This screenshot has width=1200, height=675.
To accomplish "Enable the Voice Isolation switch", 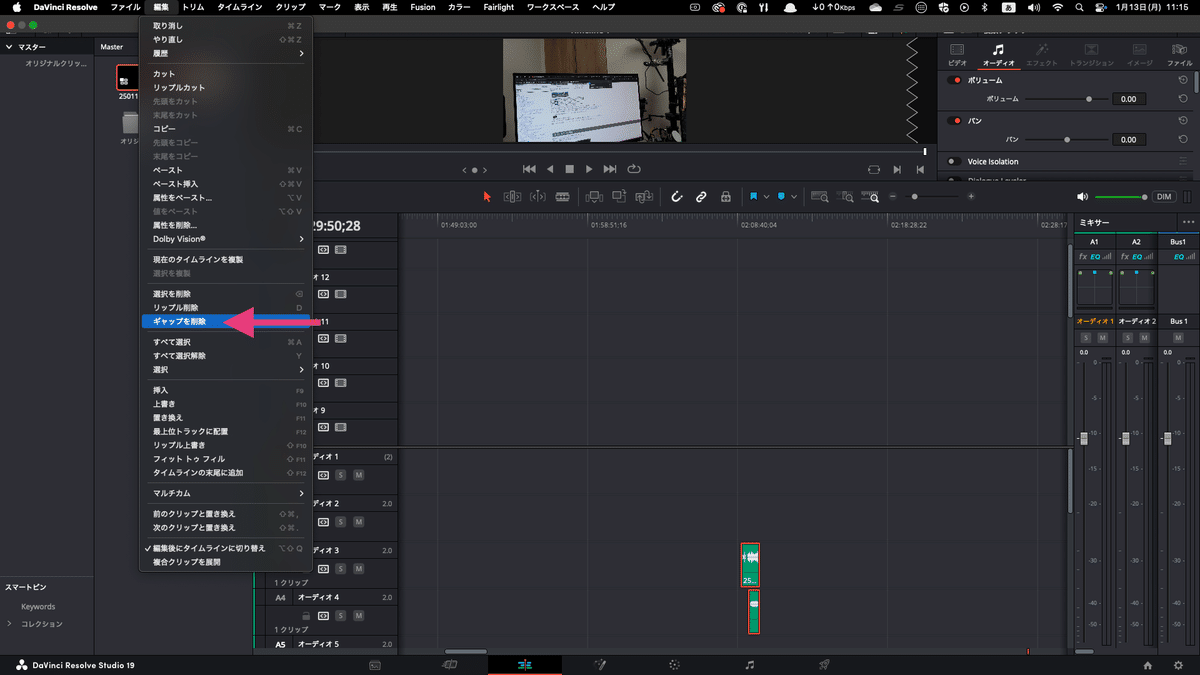I will click(955, 161).
